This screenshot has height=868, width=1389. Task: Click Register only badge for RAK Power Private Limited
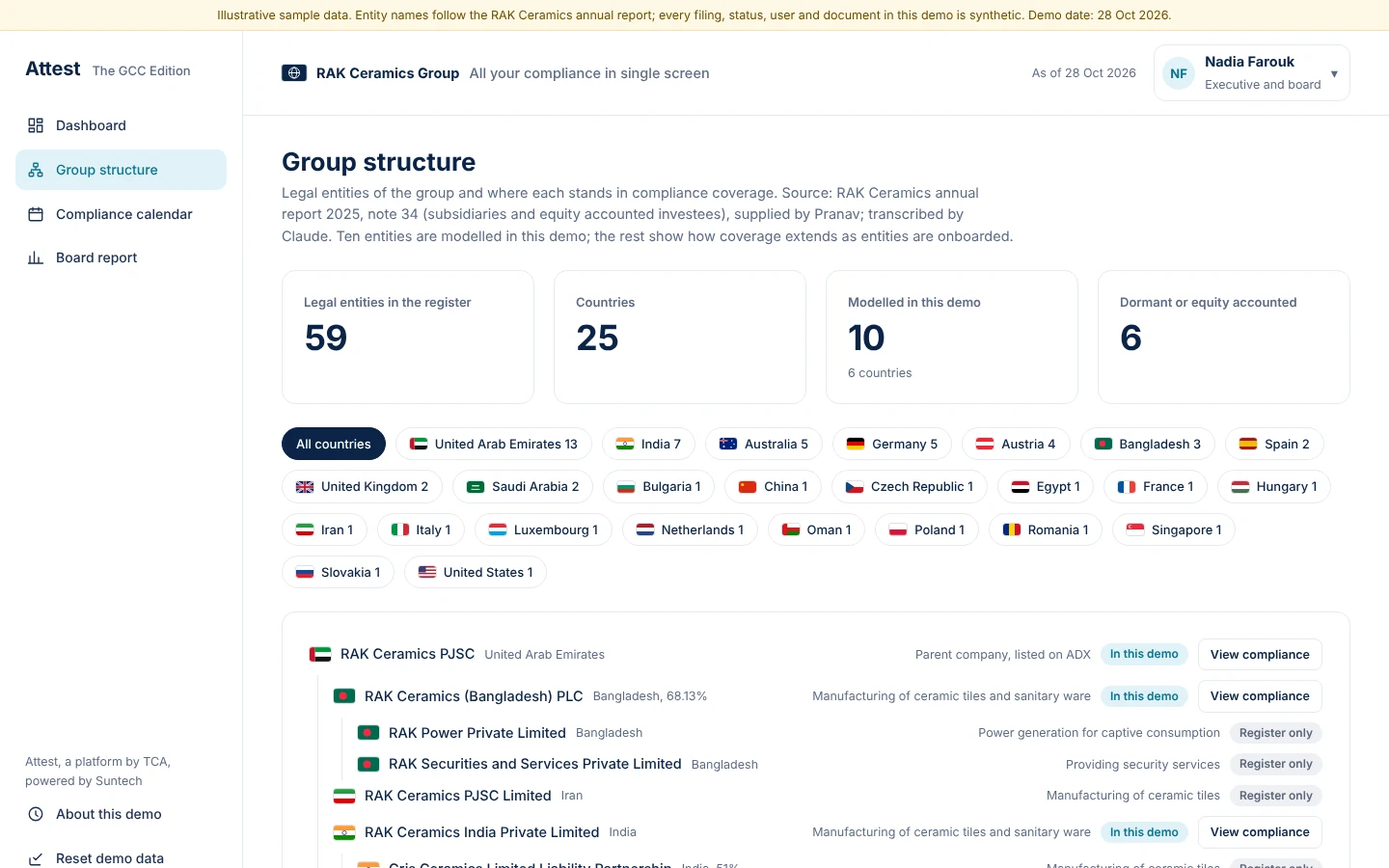pyautogui.click(x=1275, y=733)
